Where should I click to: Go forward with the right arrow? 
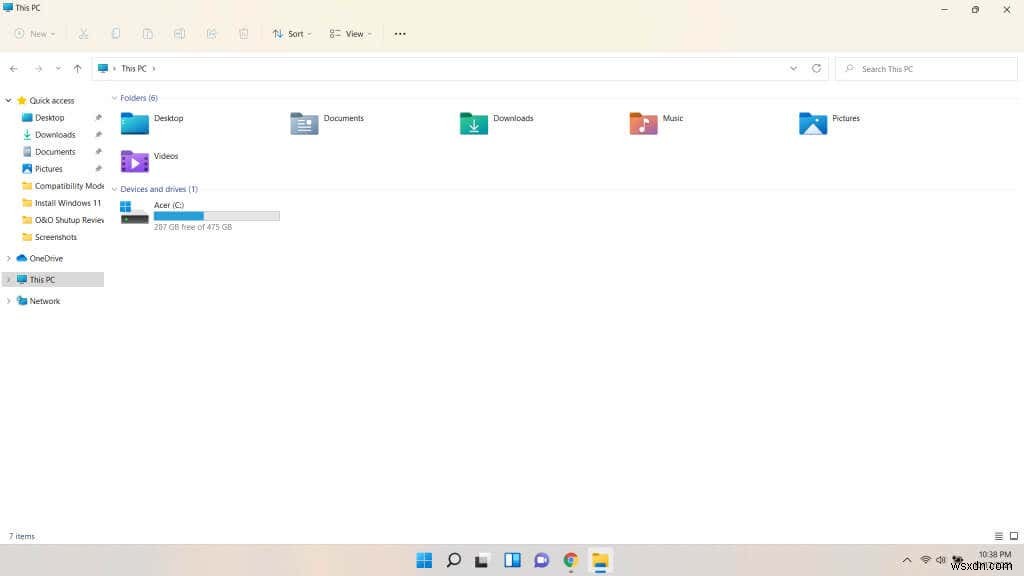pos(39,69)
